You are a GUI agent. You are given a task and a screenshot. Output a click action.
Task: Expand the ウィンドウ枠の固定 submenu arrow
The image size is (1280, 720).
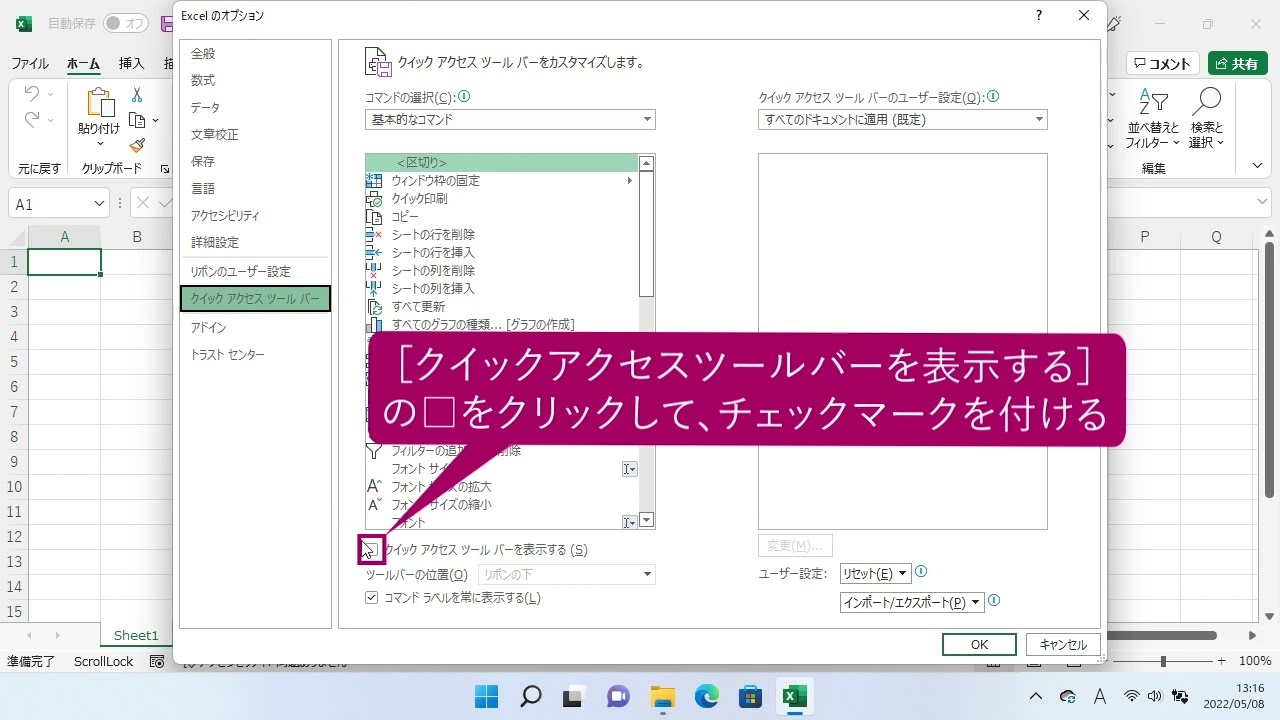[x=629, y=181]
